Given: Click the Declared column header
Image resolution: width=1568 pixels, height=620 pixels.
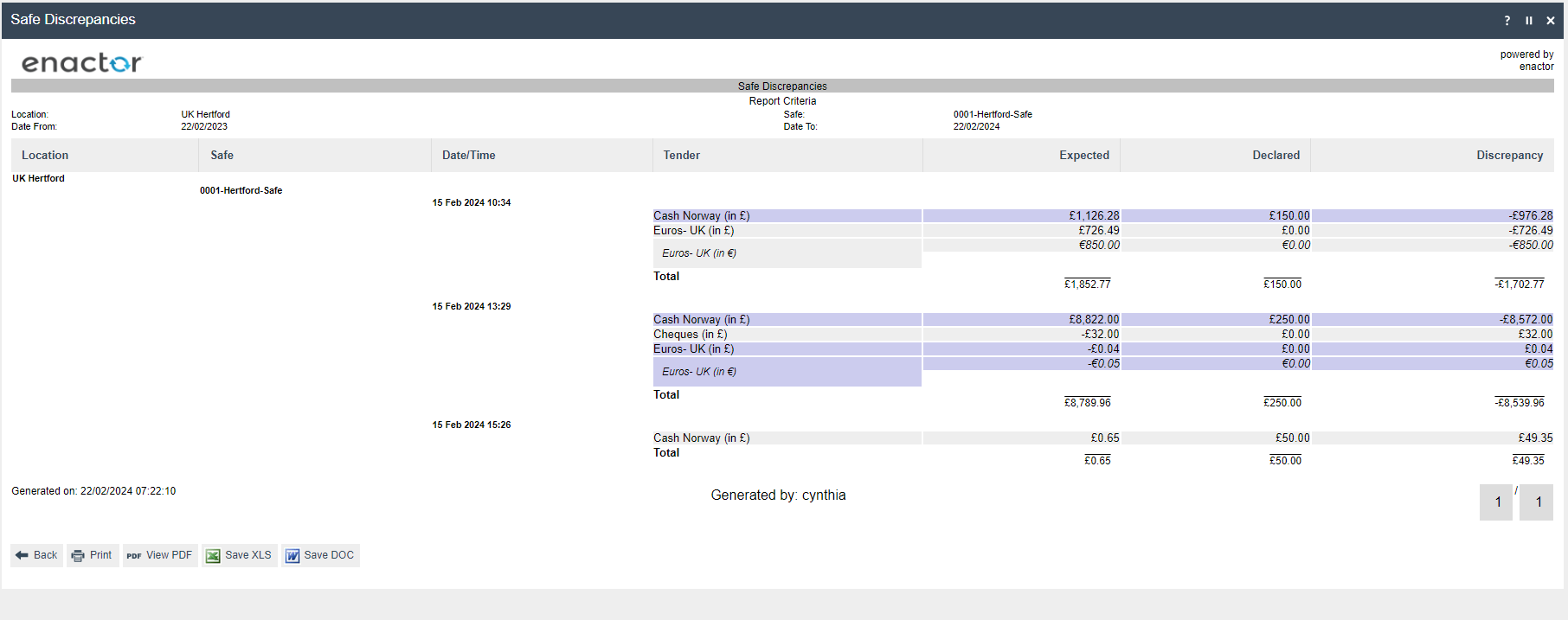Looking at the screenshot, I should [x=1276, y=156].
